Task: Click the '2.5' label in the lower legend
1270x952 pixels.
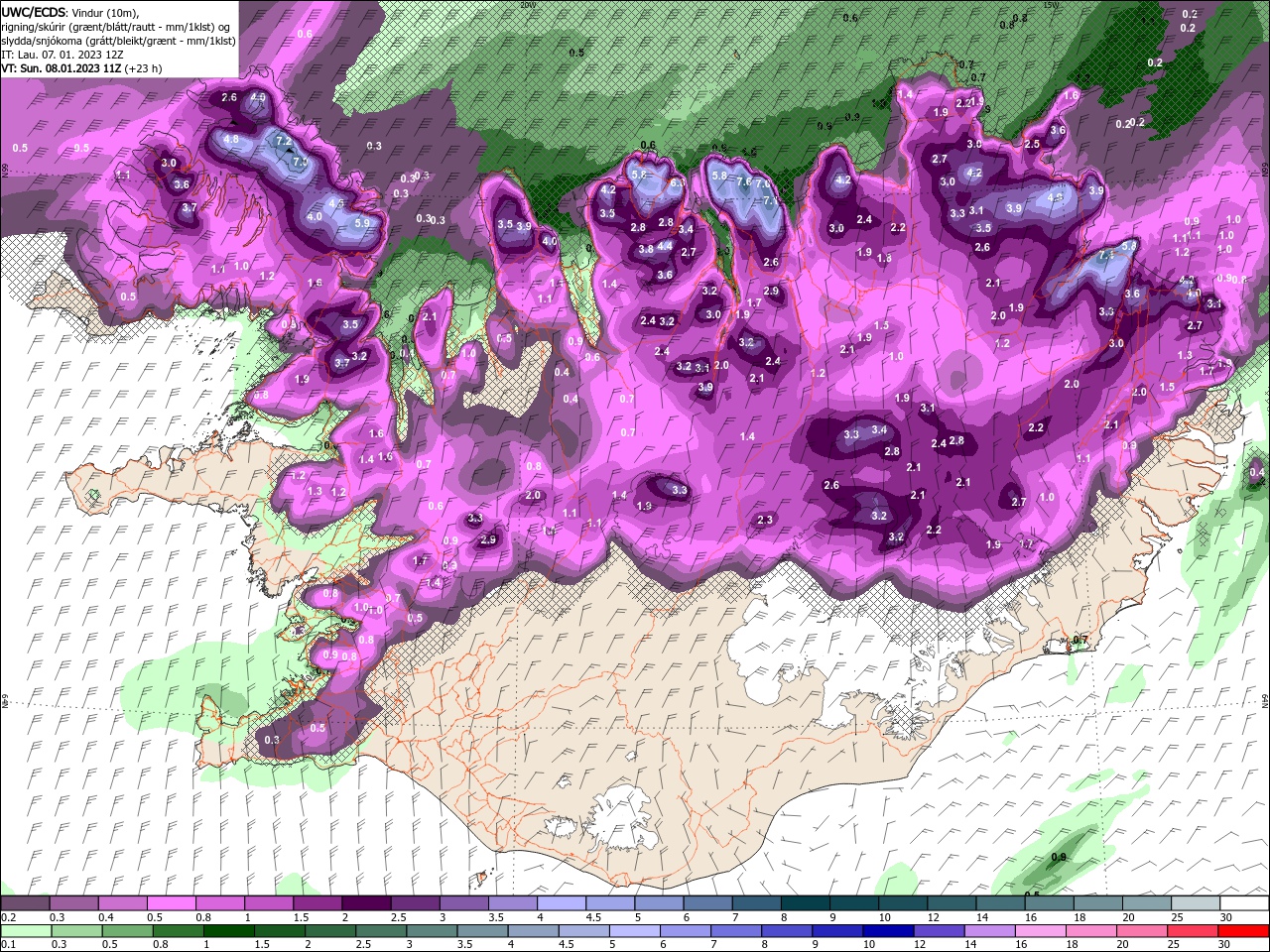Action: pos(363,946)
